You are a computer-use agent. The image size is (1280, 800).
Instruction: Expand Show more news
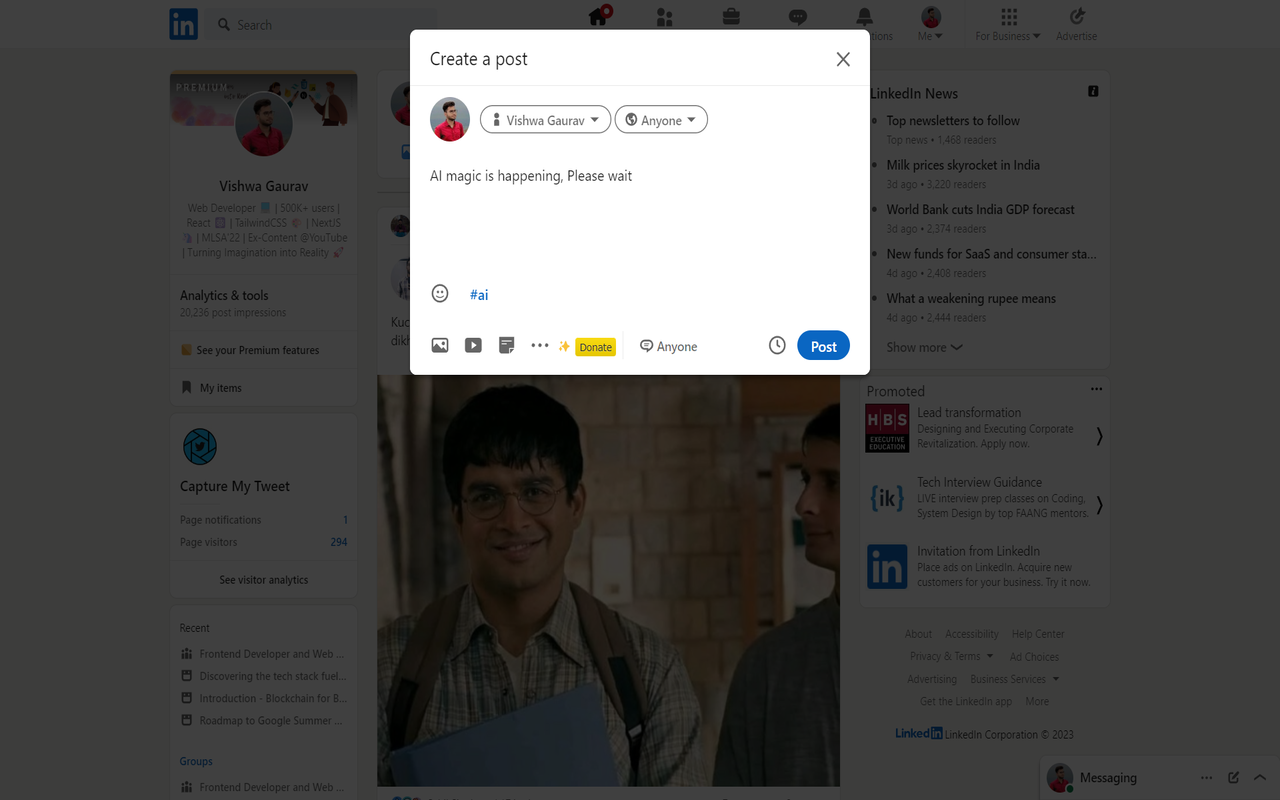coord(924,347)
